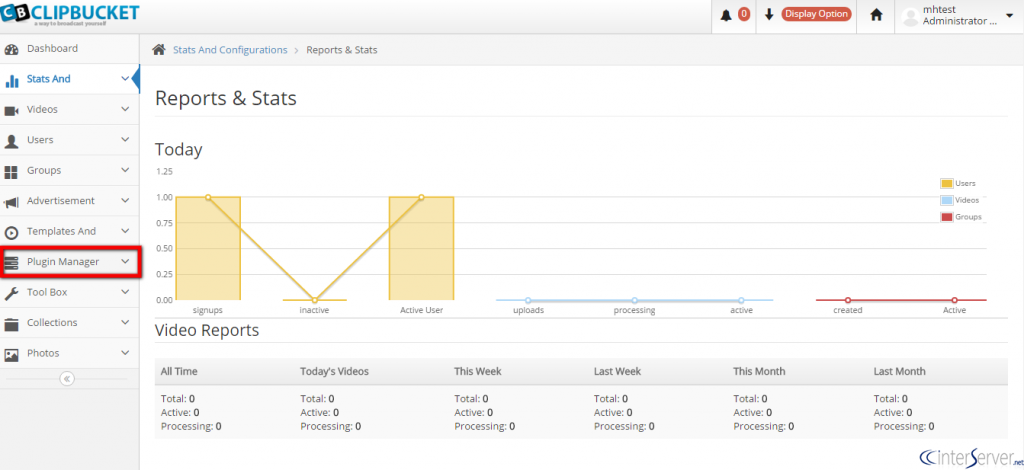The height and width of the screenshot is (470, 1024).
Task: Expand the Collections chevron
Action: pos(125,322)
